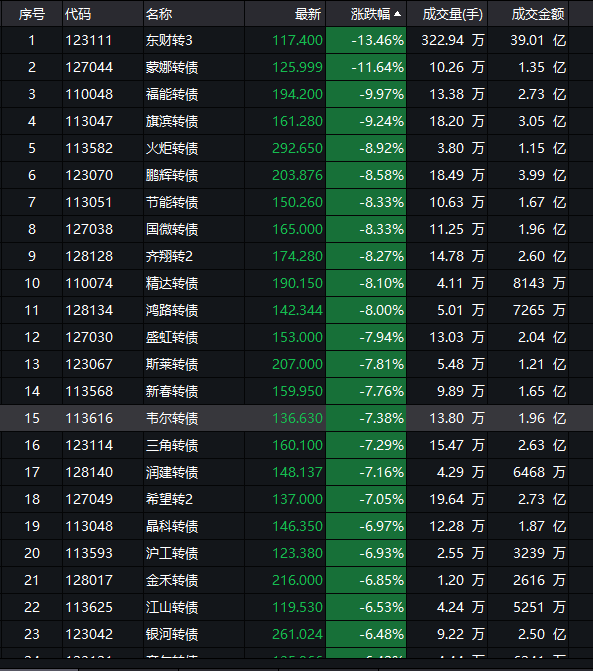Select the 斯莱转债 name cell
Image resolution: width=593 pixels, height=671 pixels.
pos(172,364)
